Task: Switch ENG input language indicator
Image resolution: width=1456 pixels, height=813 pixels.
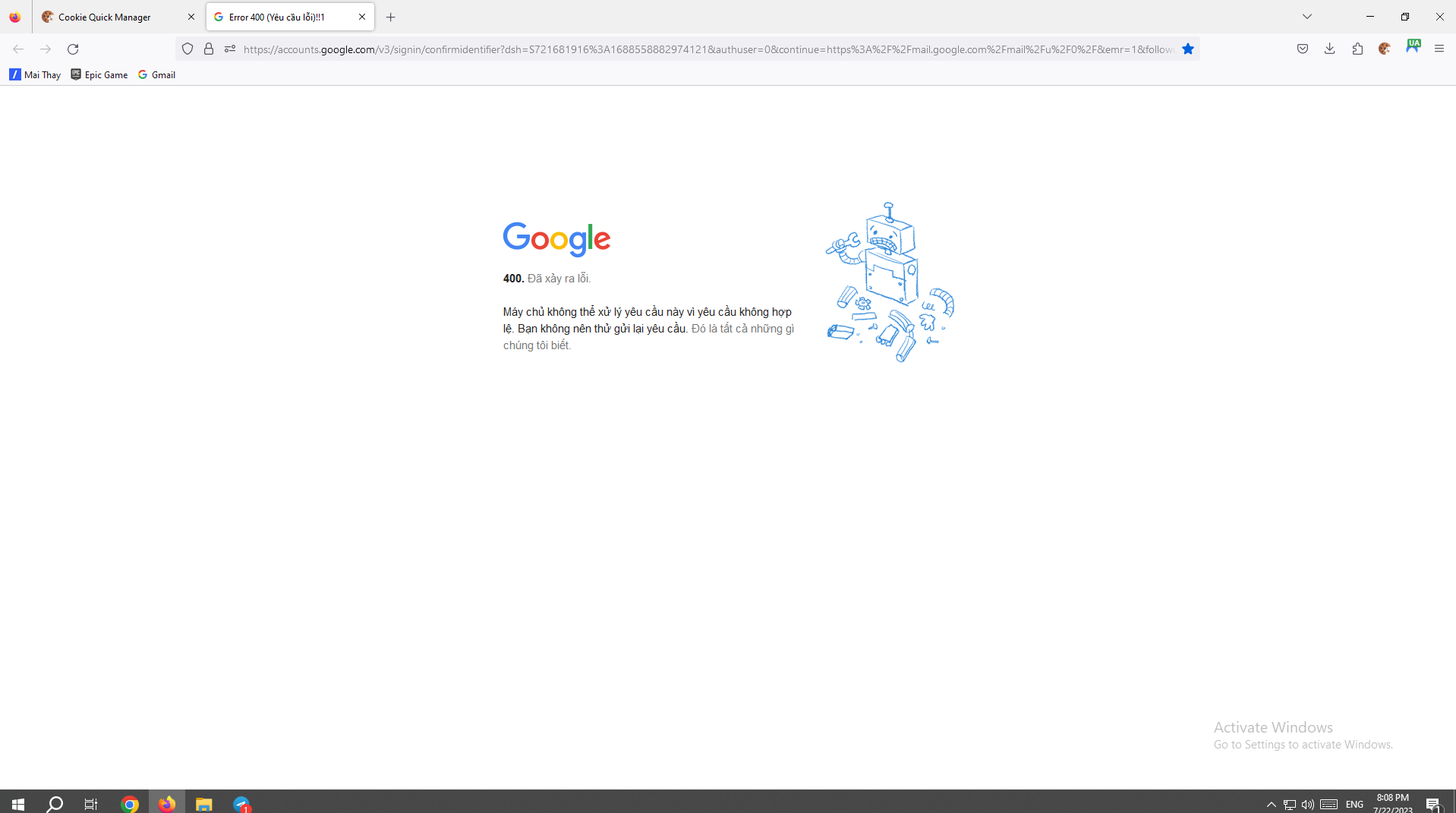Action: click(x=1354, y=805)
